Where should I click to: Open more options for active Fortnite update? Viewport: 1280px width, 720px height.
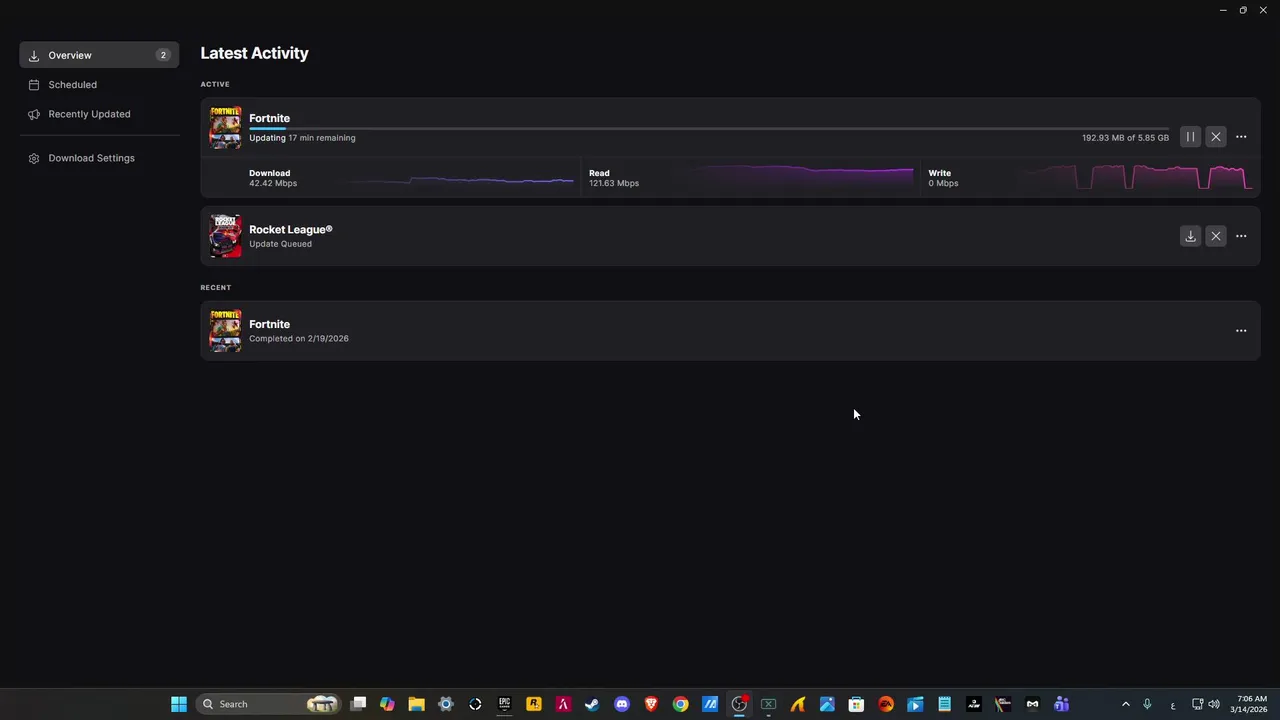click(1241, 137)
